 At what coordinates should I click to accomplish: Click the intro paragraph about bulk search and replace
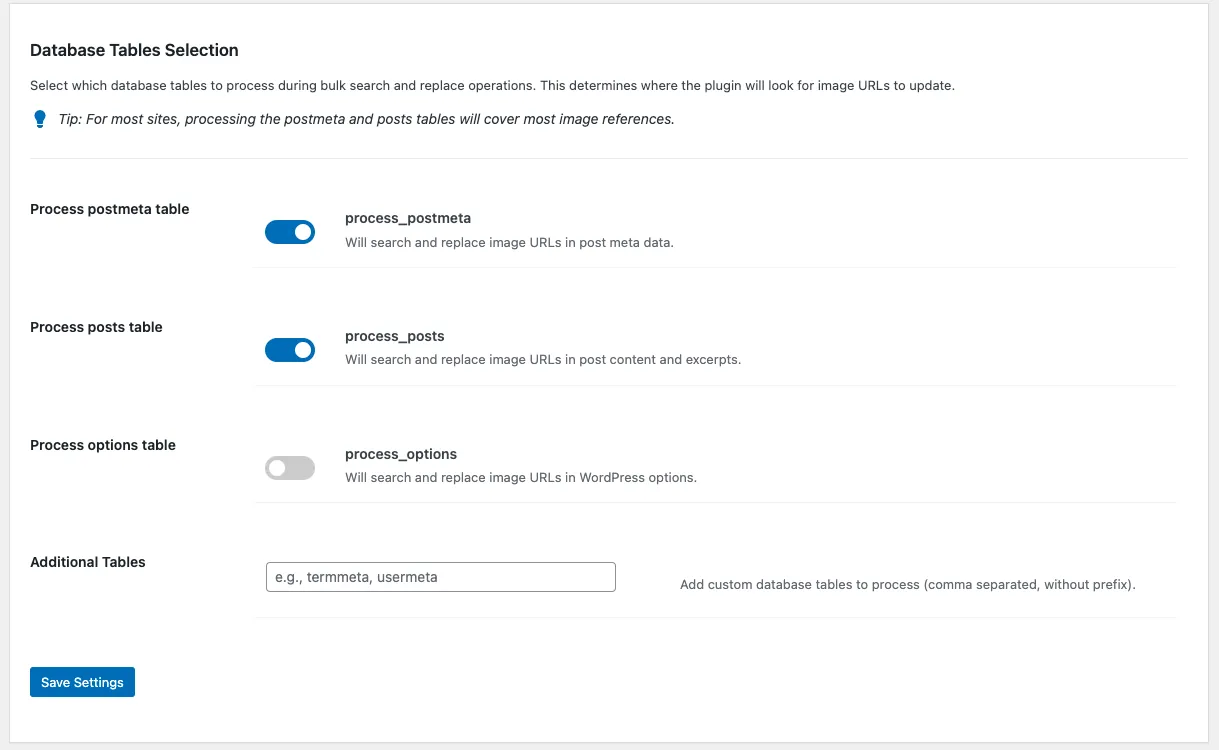492,85
